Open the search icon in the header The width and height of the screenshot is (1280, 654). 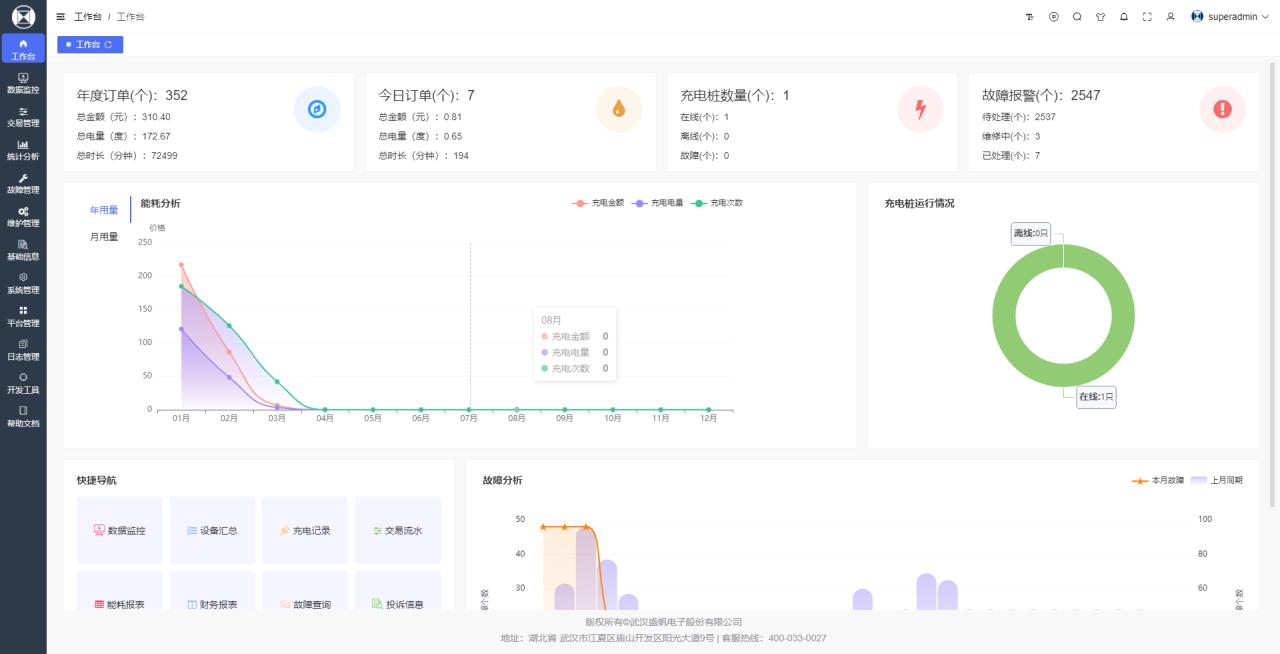pos(1078,17)
